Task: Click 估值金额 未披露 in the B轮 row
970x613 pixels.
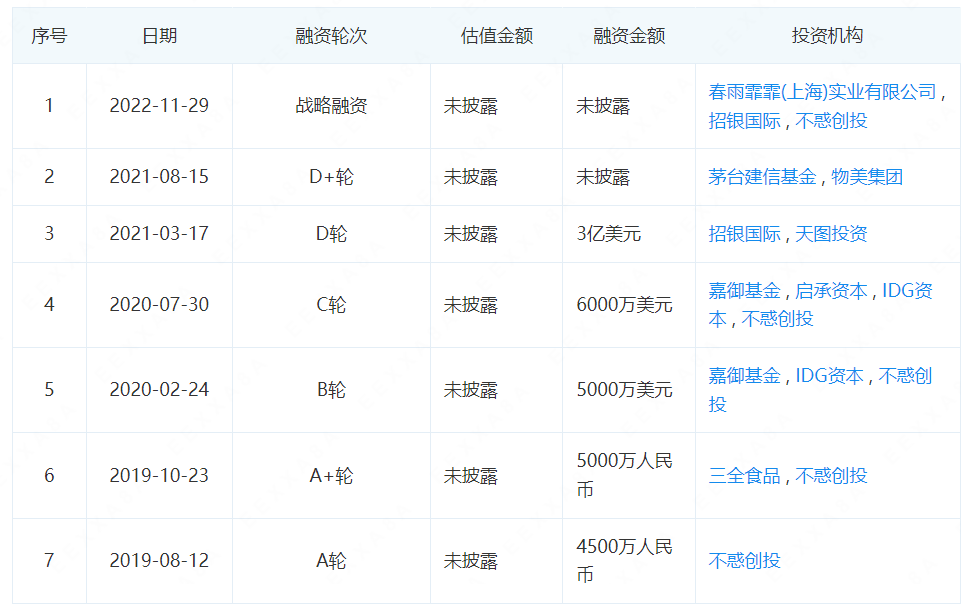Action: 470,390
